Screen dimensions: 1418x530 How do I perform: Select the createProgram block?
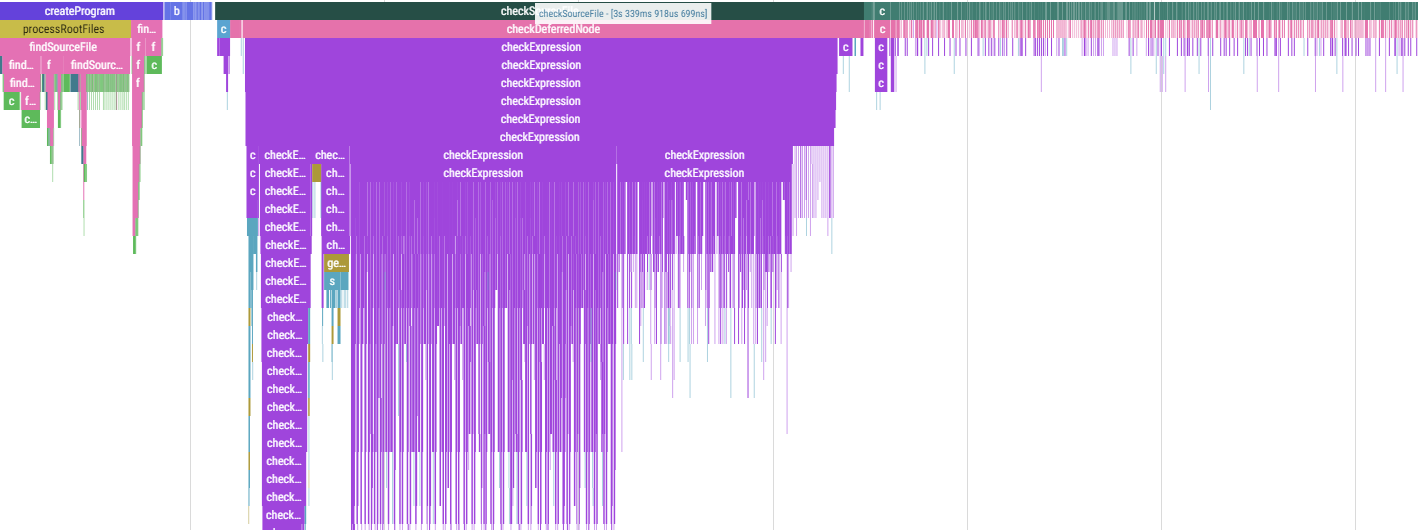pyautogui.click(x=80, y=11)
